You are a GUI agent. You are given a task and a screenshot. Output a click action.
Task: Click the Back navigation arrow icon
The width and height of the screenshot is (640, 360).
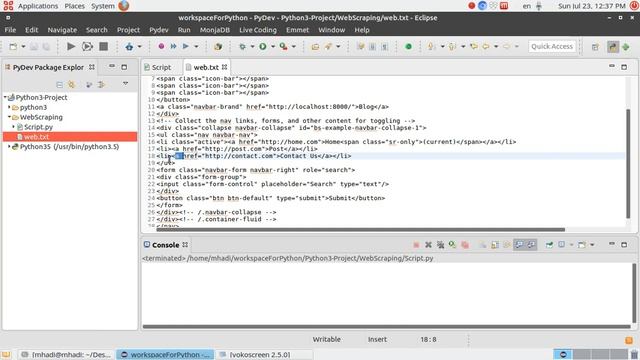click(x=486, y=47)
